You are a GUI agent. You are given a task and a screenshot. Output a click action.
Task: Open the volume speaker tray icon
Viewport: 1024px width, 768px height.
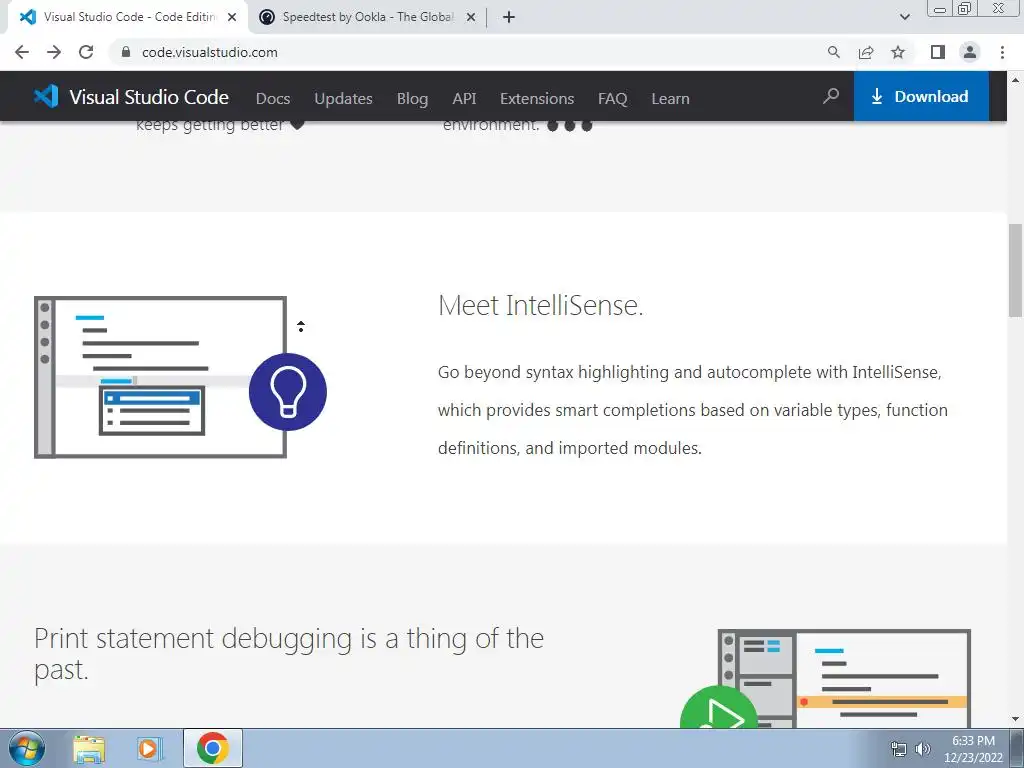tap(922, 749)
